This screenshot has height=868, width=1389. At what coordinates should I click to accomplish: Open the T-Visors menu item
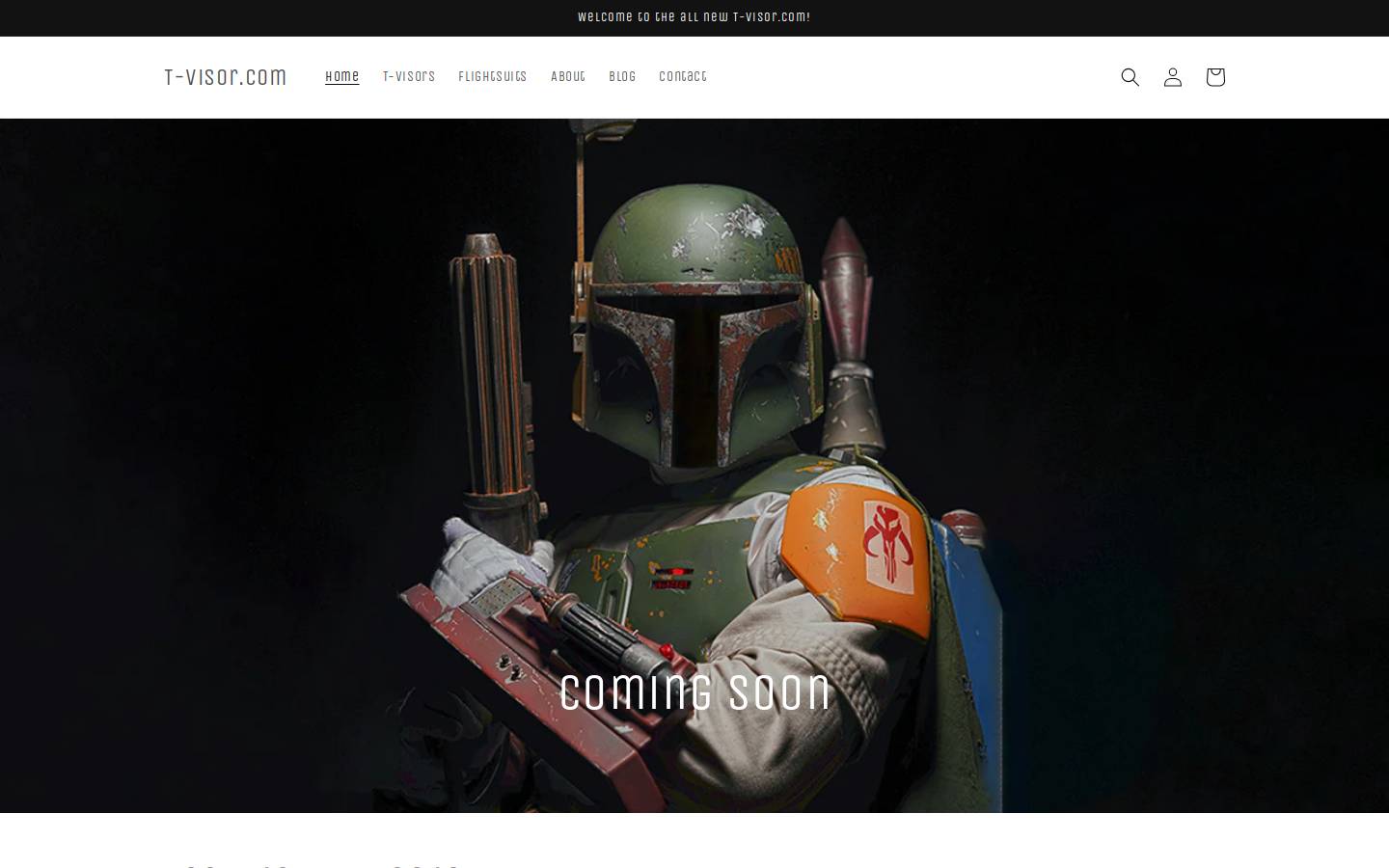tap(409, 77)
